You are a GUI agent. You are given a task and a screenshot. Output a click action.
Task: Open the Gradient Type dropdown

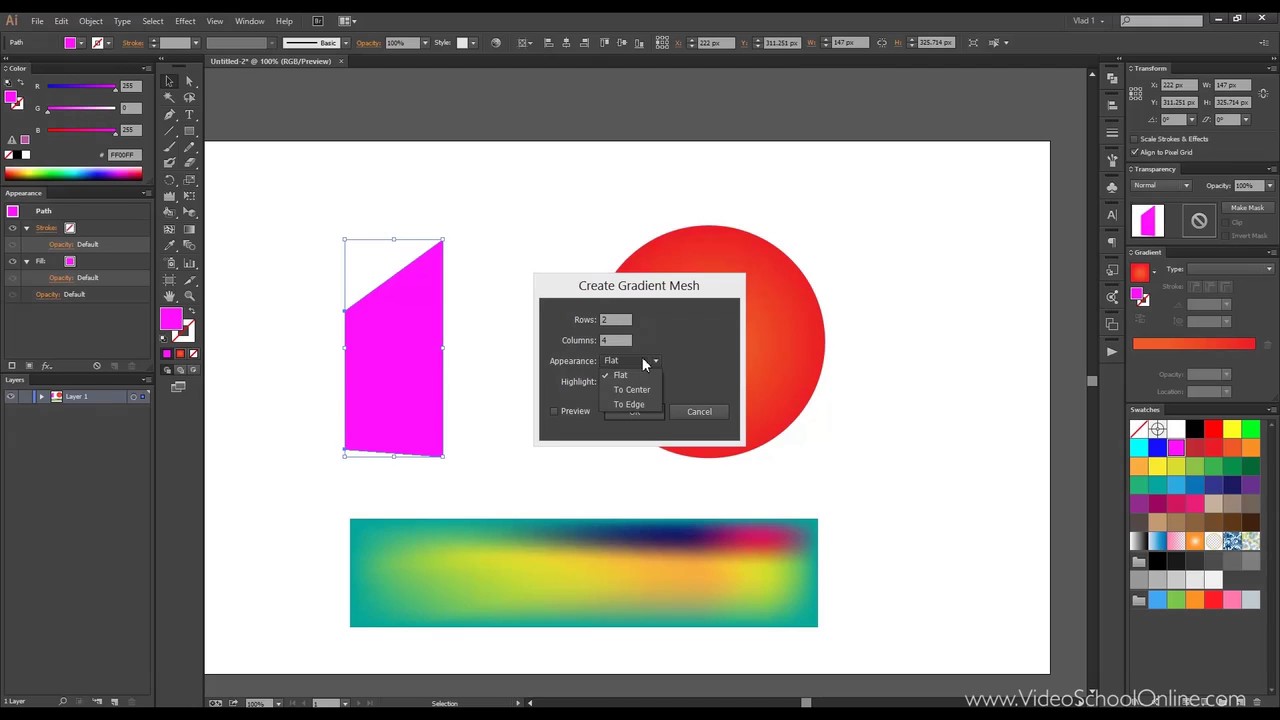pyautogui.click(x=1231, y=269)
